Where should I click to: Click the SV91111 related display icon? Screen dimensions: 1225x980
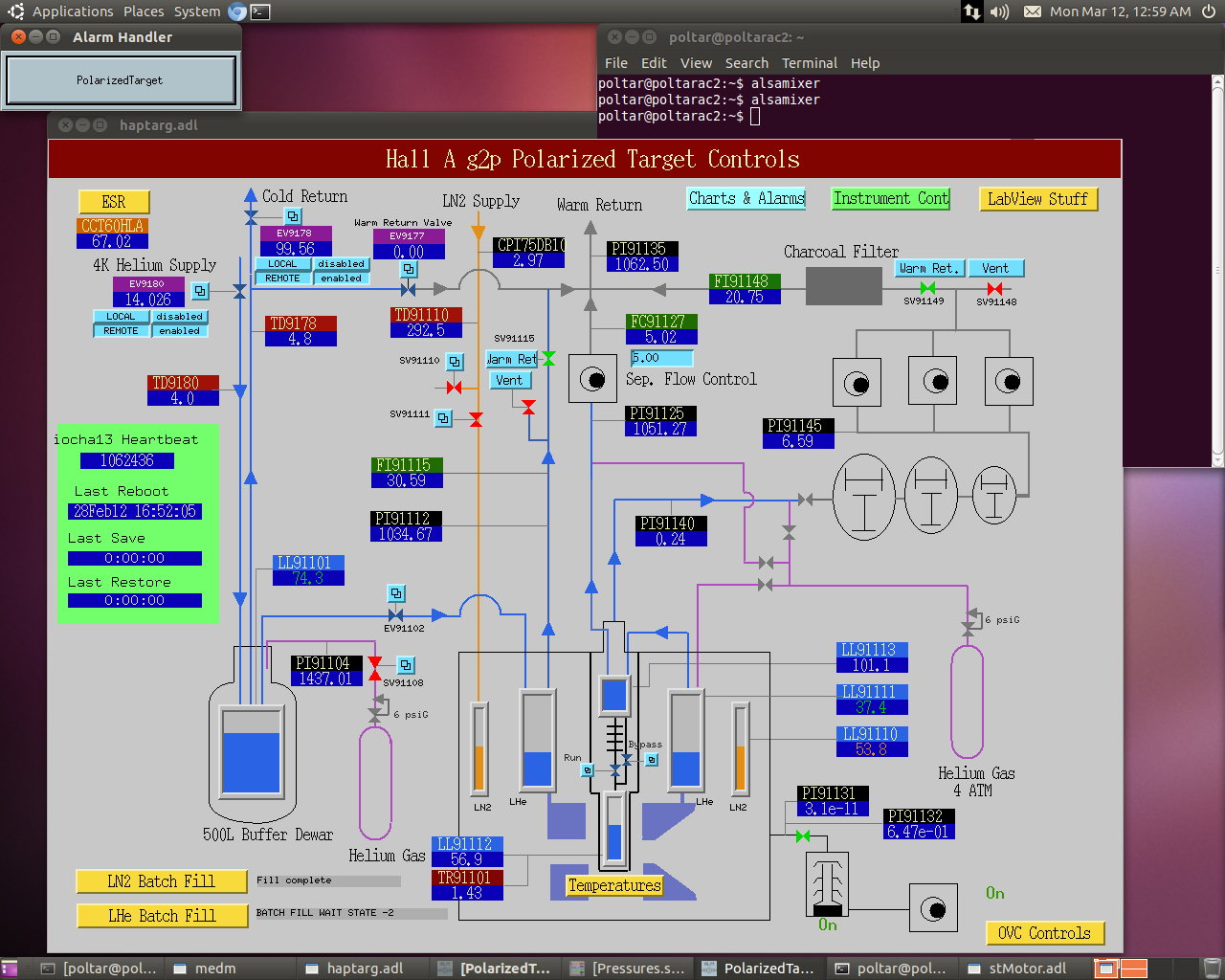[x=444, y=417]
